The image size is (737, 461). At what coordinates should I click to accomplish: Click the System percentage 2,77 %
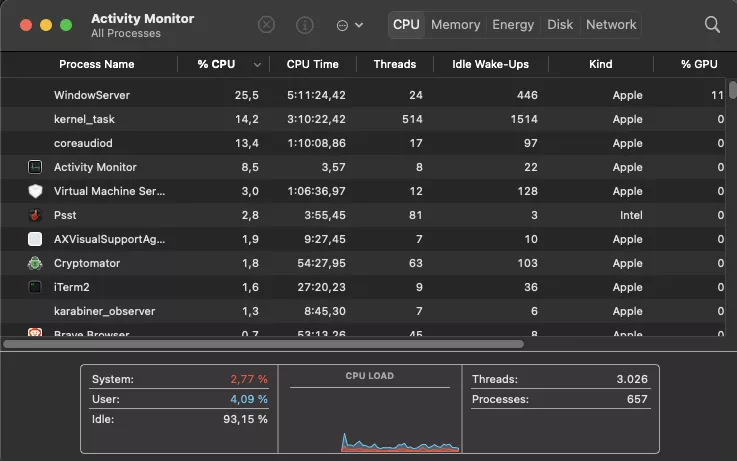[249, 379]
